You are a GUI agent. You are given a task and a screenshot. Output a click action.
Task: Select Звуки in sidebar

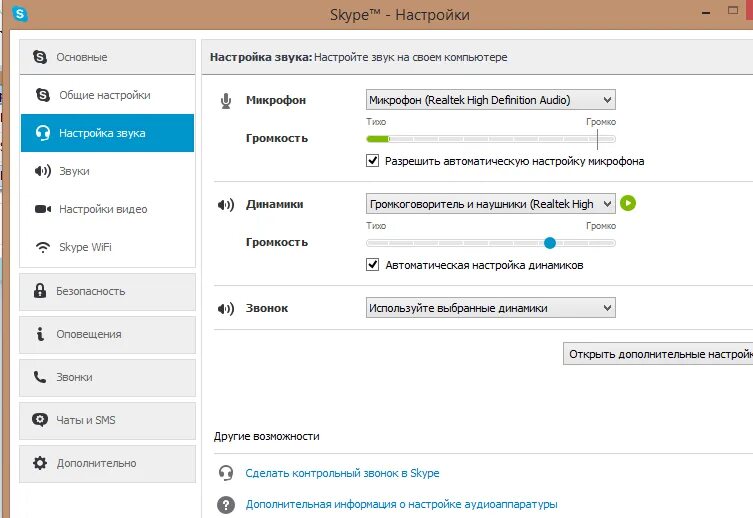(108, 171)
